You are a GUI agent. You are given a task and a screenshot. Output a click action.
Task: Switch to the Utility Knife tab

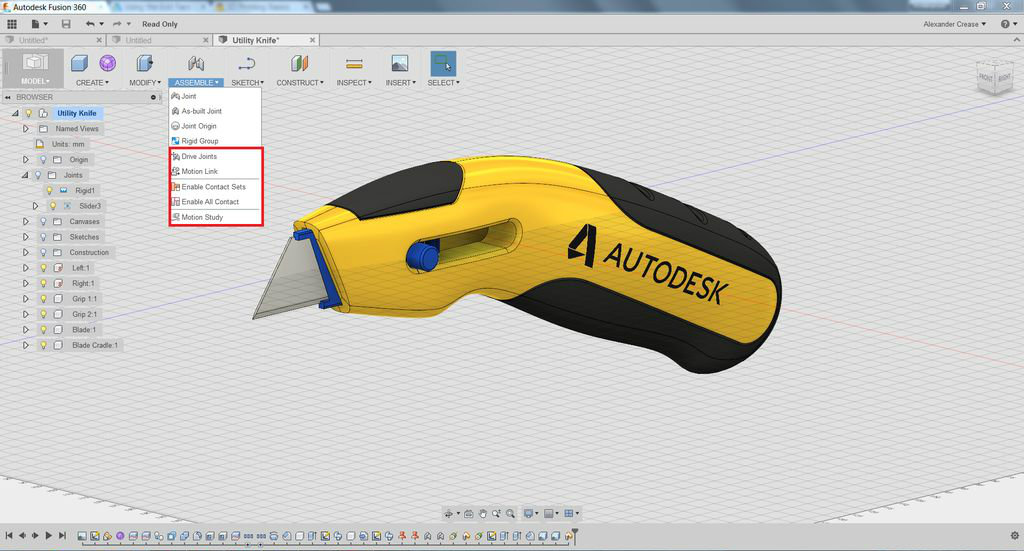[x=255, y=40]
